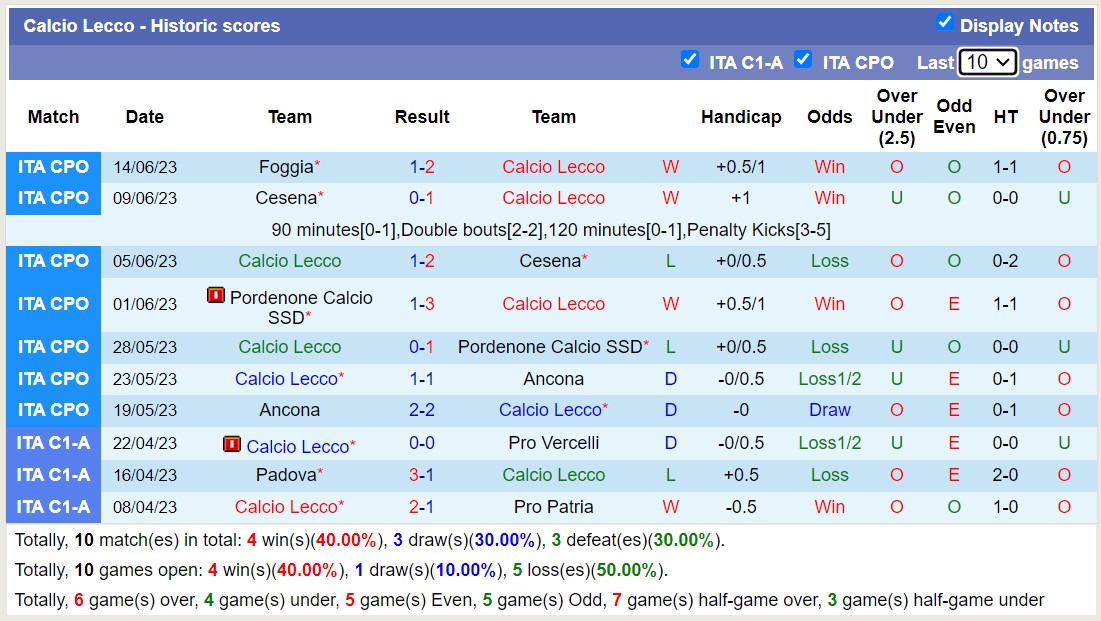Click the Handicap column header
Image resolution: width=1101 pixels, height=621 pixels.
pyautogui.click(x=740, y=117)
